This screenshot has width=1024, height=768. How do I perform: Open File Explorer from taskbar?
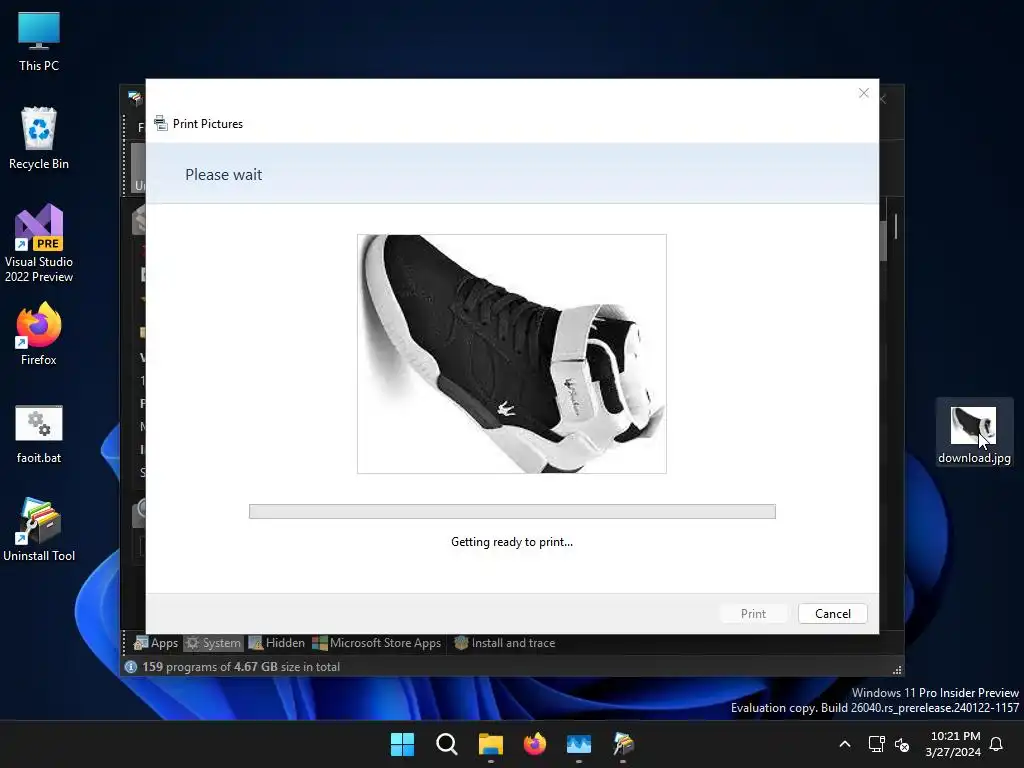tap(490, 744)
